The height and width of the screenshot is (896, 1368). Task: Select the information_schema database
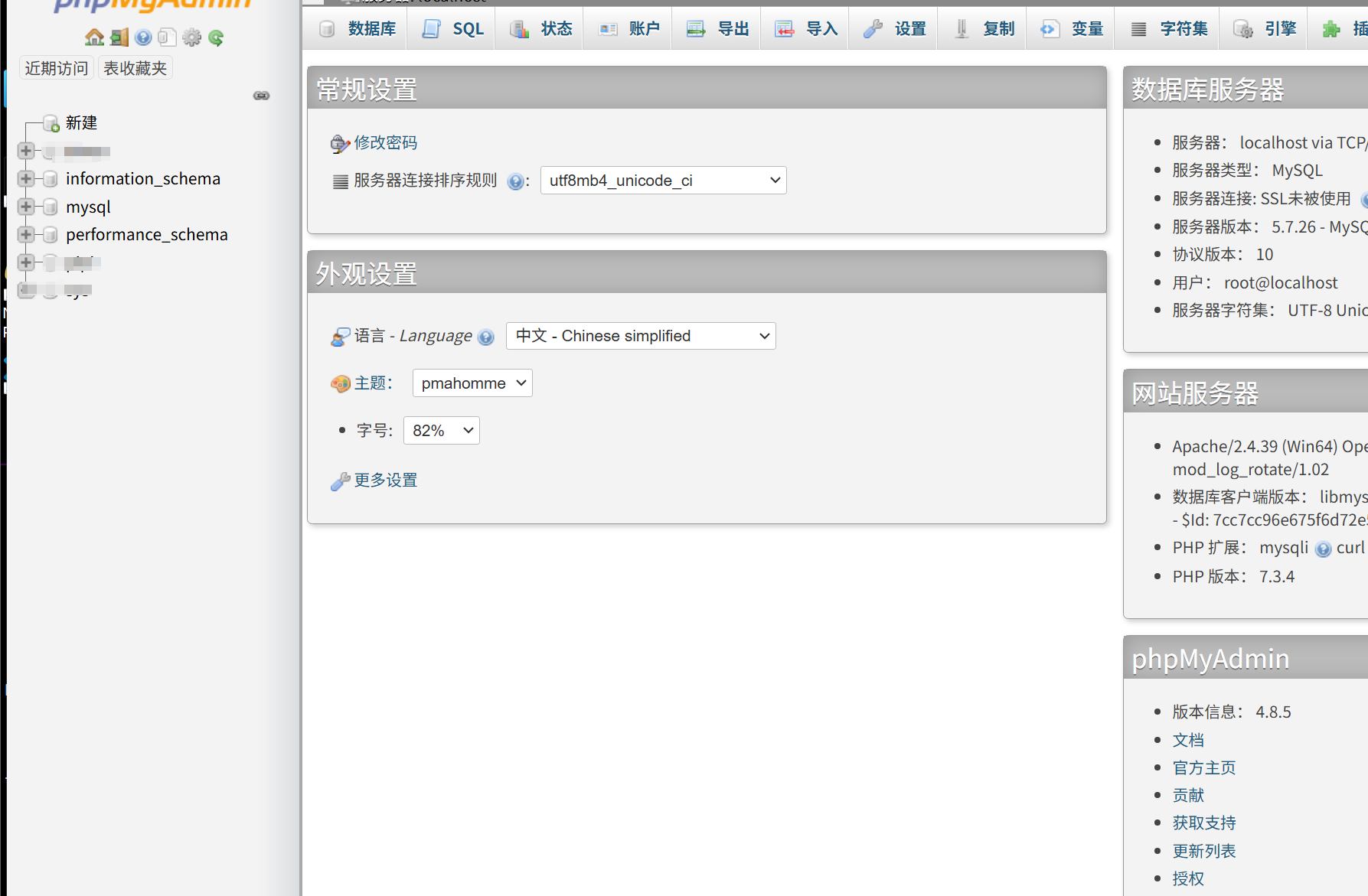(143, 178)
